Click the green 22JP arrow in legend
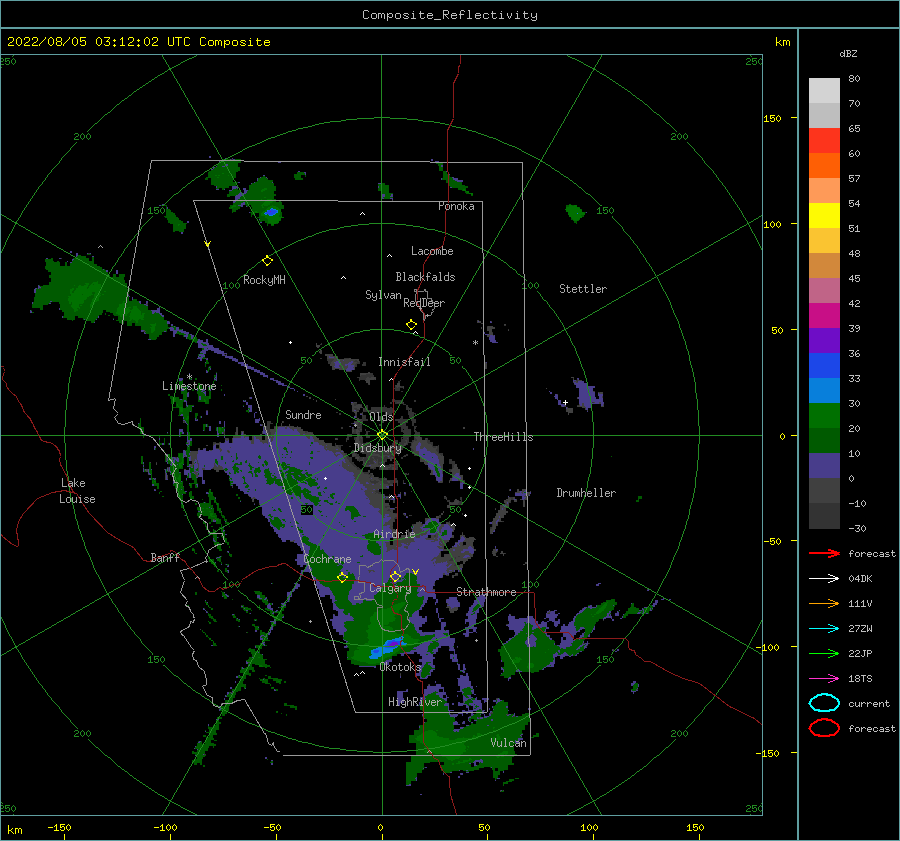Image resolution: width=900 pixels, height=841 pixels. point(824,653)
